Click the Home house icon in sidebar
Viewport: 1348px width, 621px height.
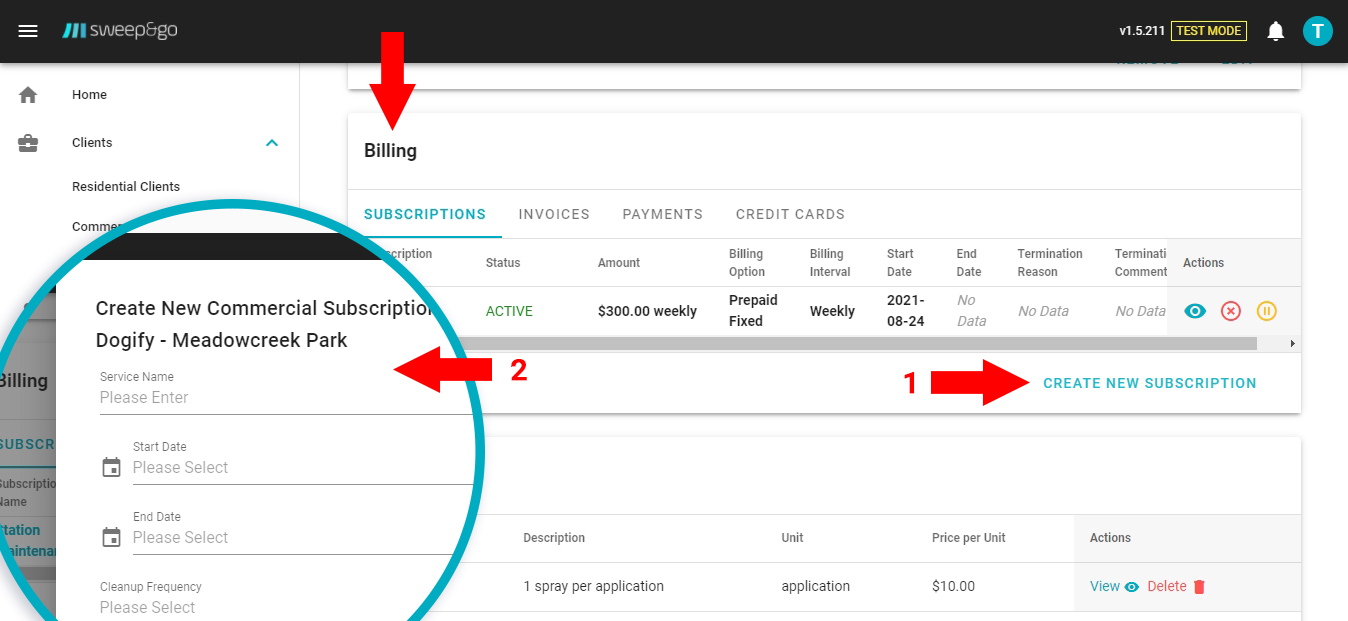[28, 95]
